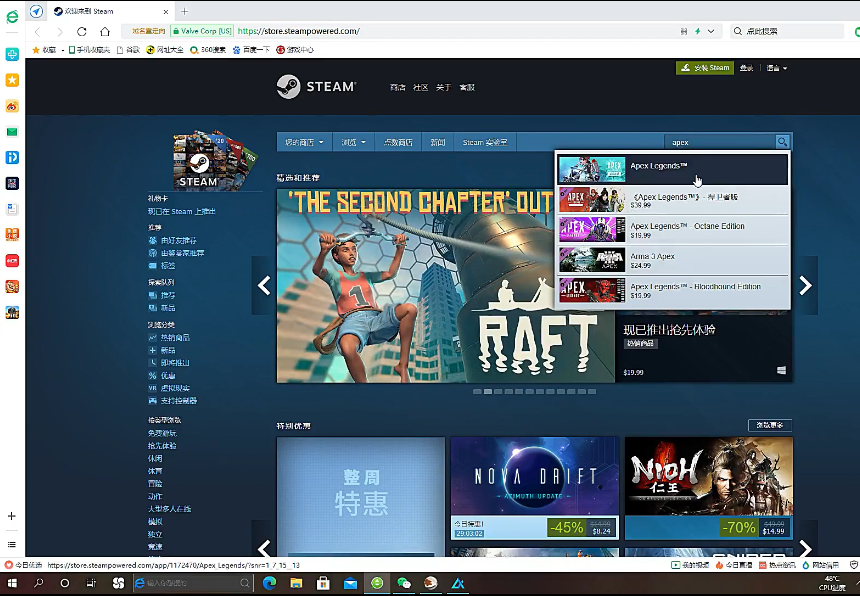Open the 关于 header link

(x=443, y=87)
